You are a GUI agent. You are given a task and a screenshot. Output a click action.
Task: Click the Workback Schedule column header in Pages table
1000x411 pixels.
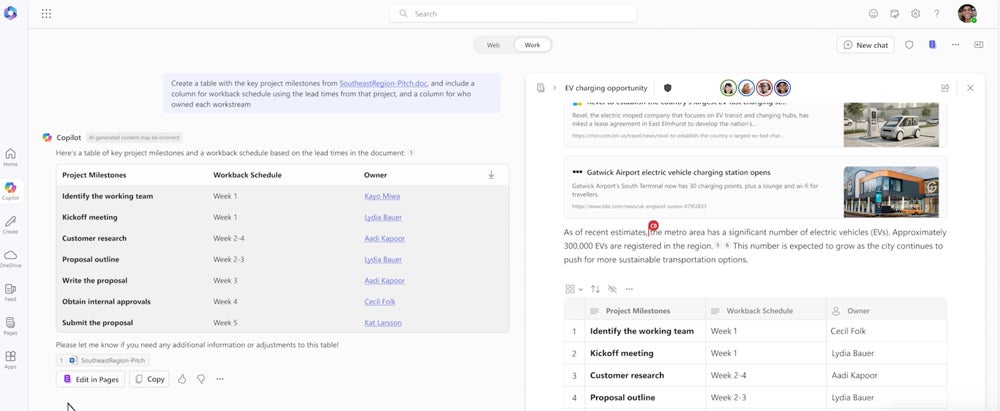tap(766, 311)
